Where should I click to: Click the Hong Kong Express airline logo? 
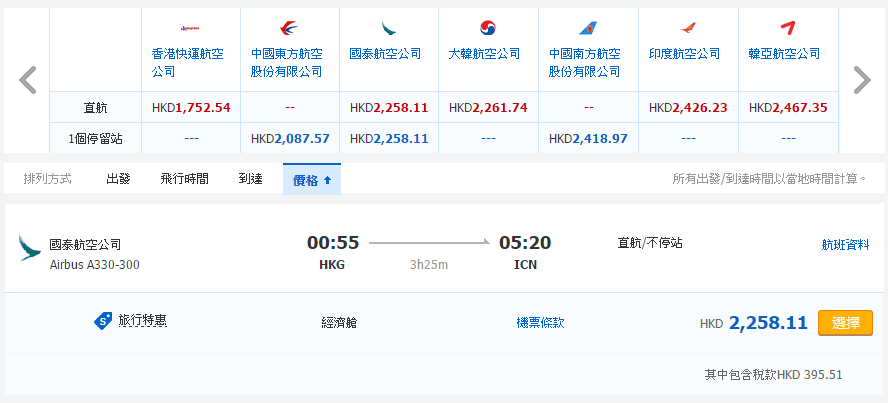coord(190,28)
